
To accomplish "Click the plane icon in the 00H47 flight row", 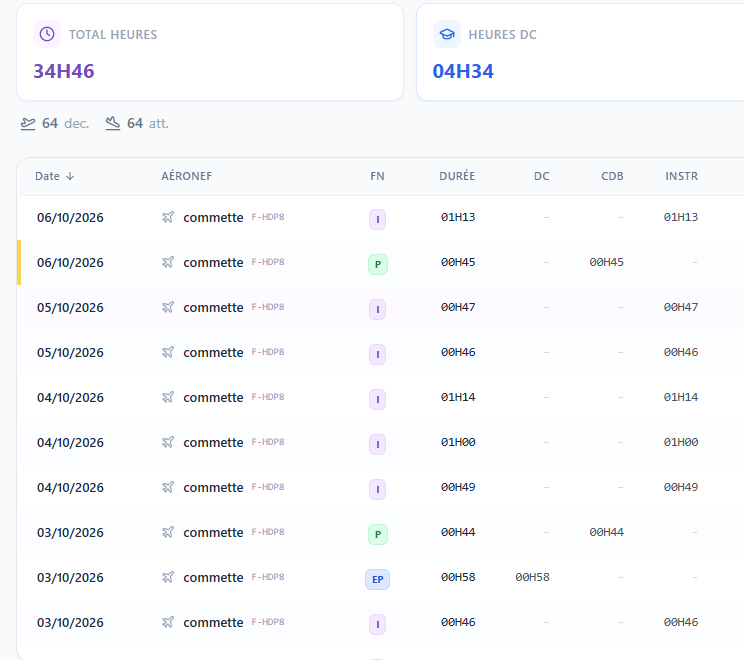I will tap(168, 307).
